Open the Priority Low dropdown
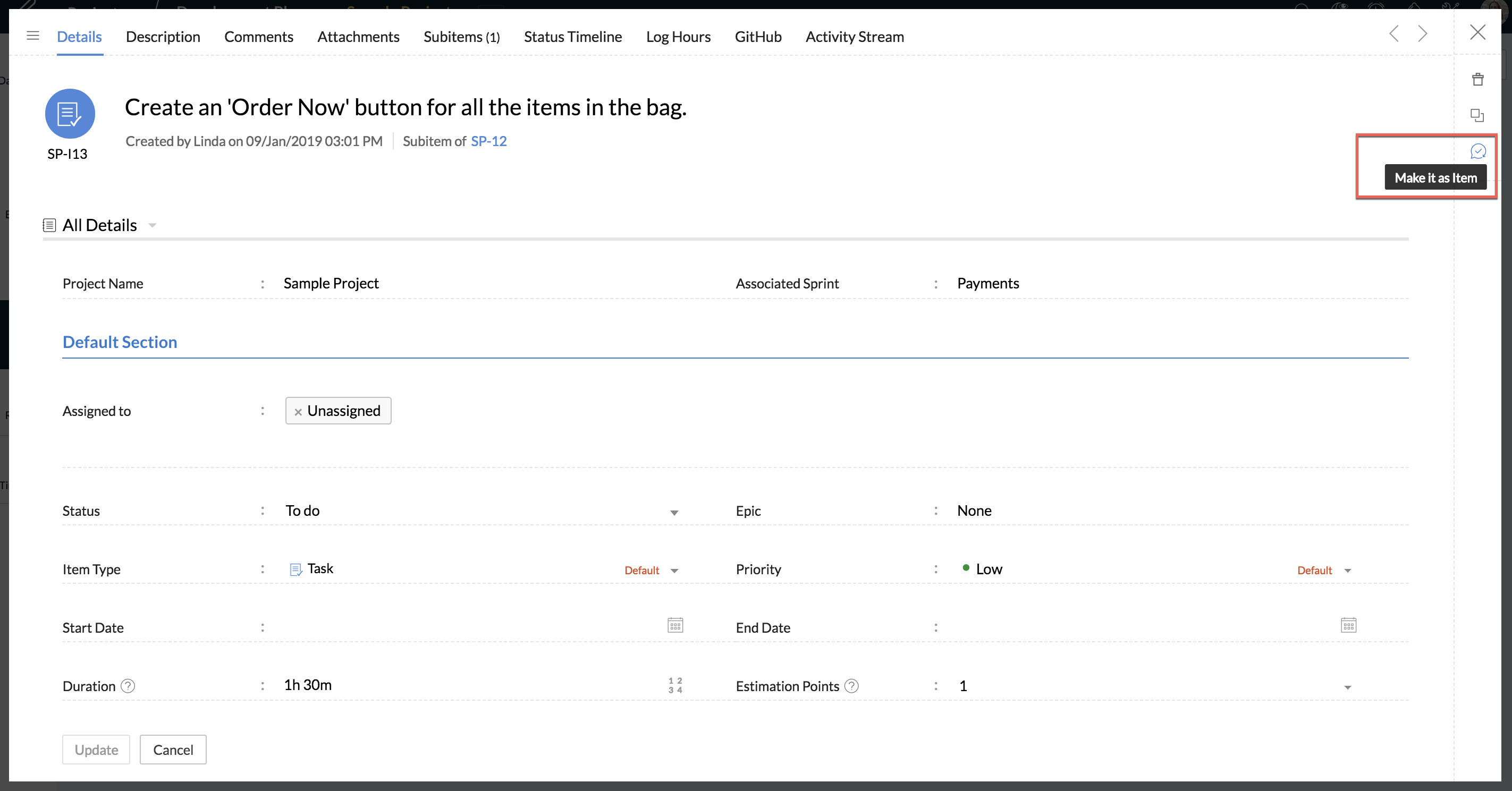 [x=1347, y=571]
